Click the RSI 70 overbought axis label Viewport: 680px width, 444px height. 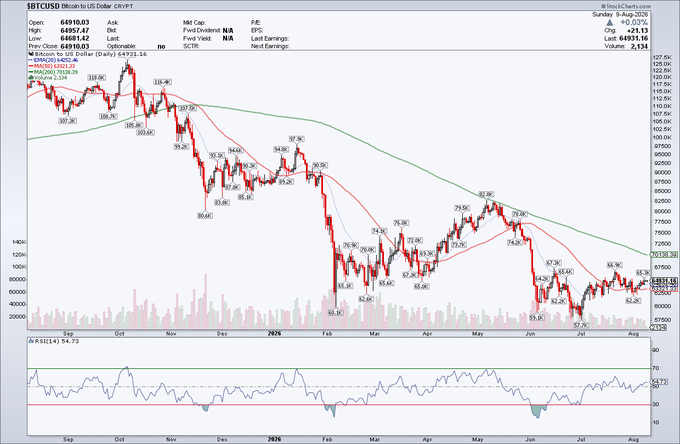[x=656, y=369]
